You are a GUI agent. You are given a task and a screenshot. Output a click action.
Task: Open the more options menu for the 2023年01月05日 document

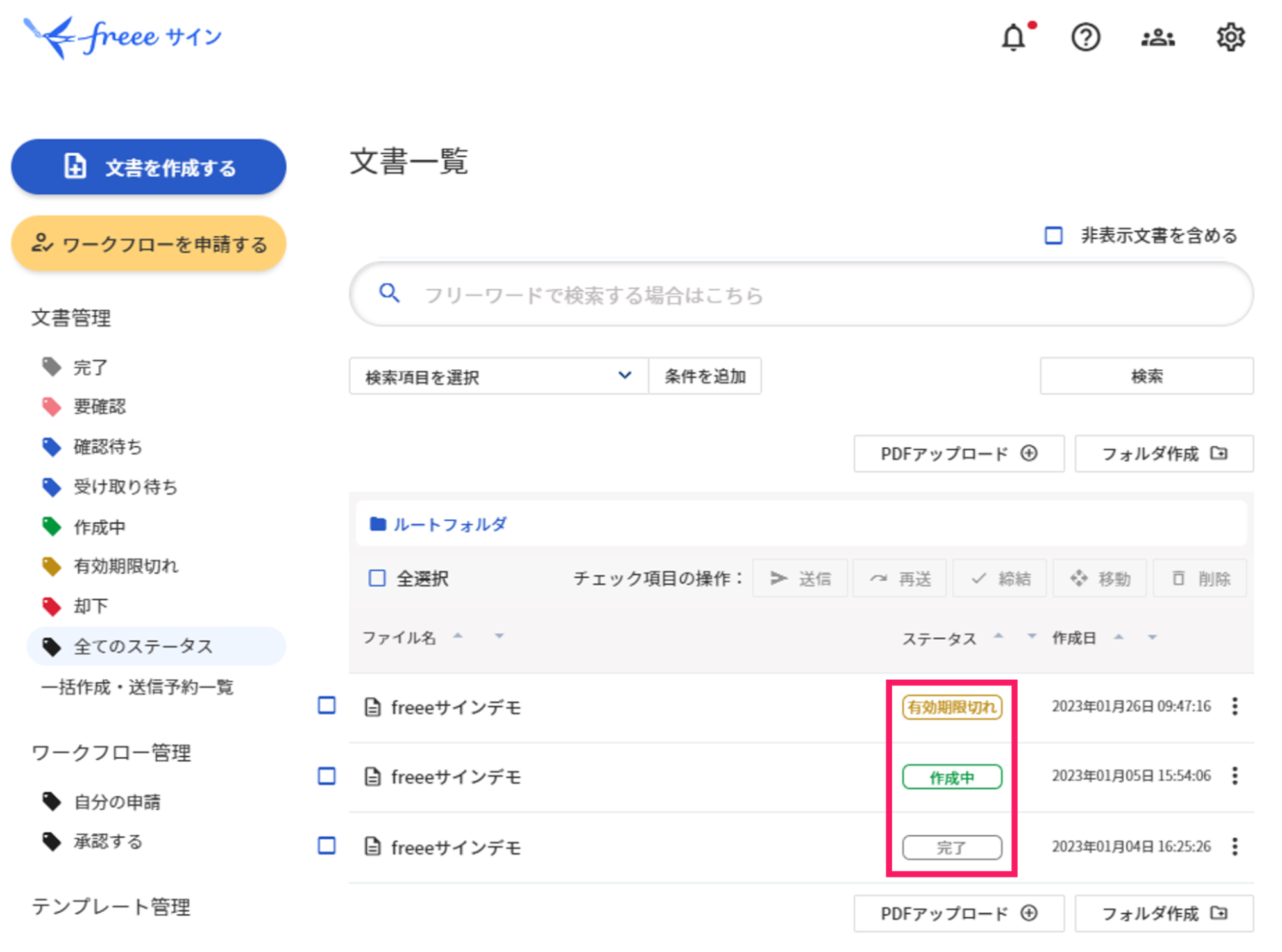[1235, 776]
